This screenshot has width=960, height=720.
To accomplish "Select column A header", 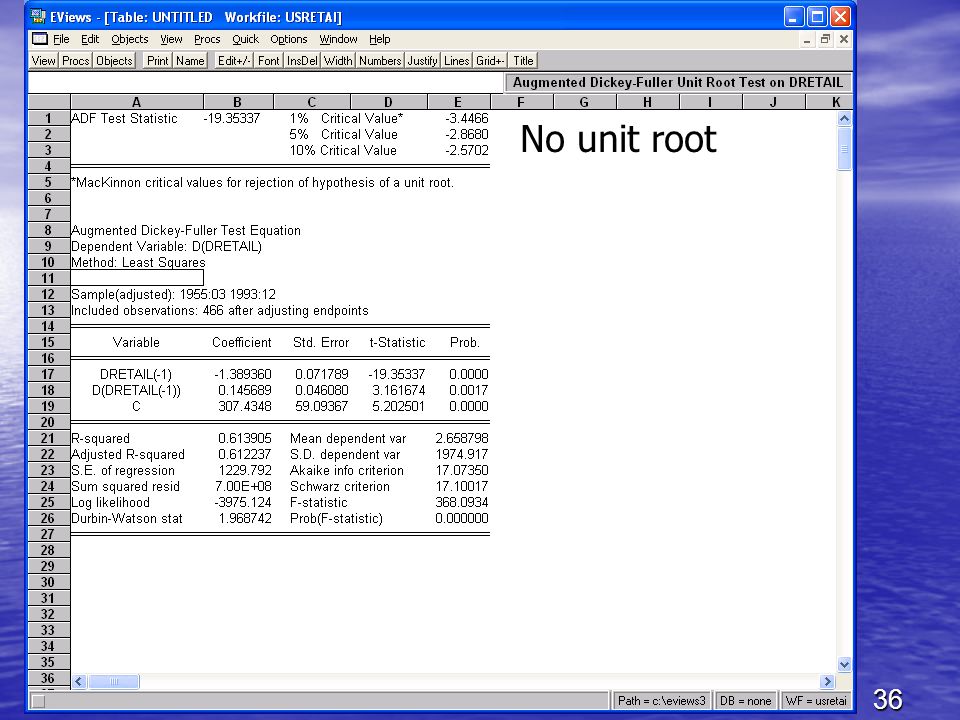I will point(137,102).
